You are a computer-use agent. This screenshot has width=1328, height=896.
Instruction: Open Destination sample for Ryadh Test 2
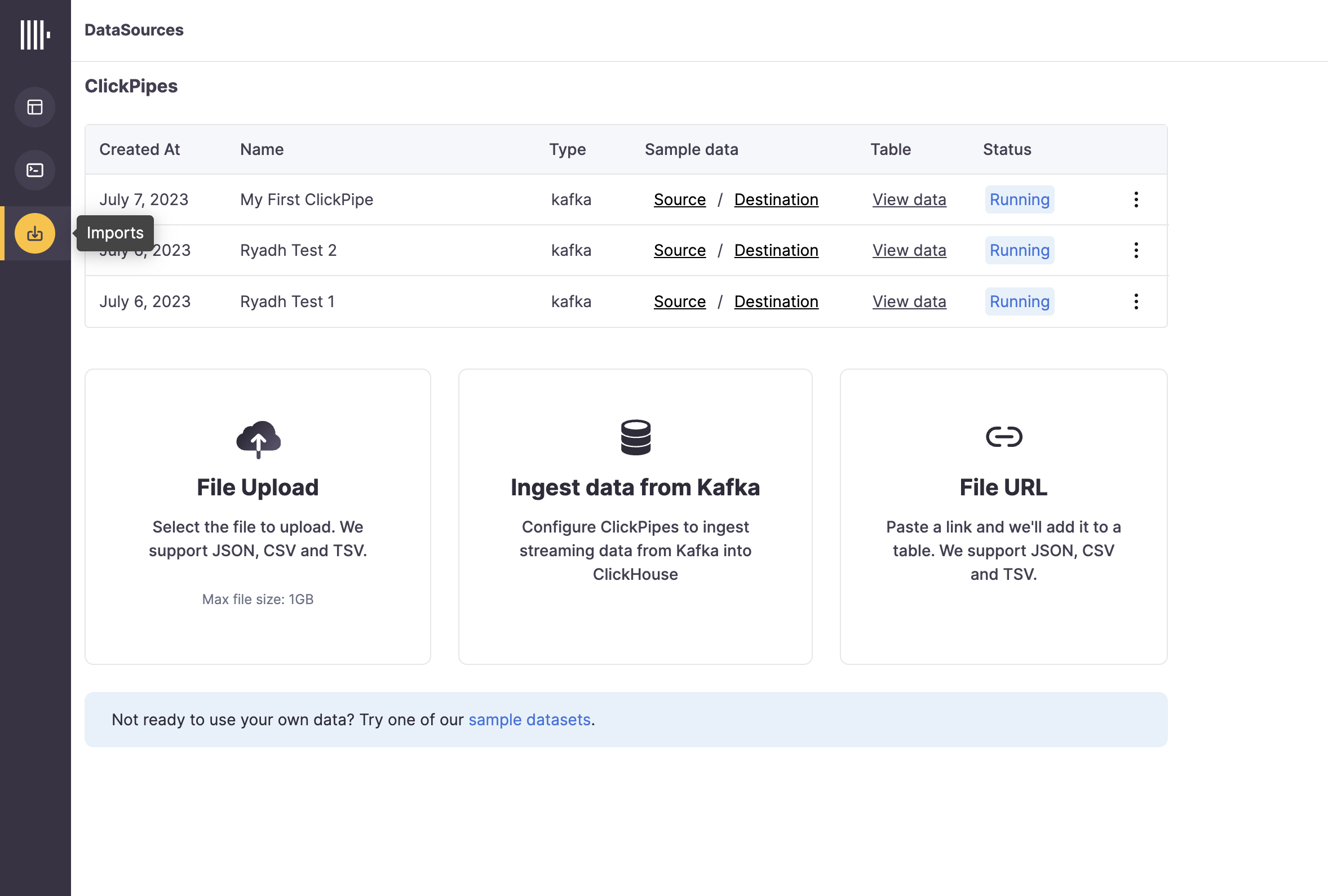pyautogui.click(x=776, y=250)
